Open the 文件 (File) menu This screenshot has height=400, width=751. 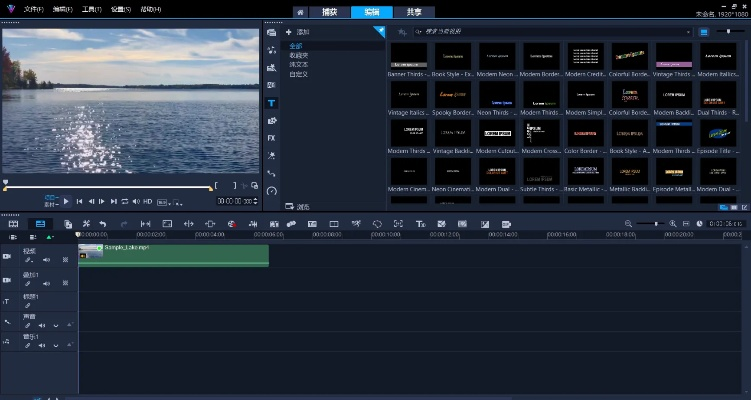tap(33, 10)
